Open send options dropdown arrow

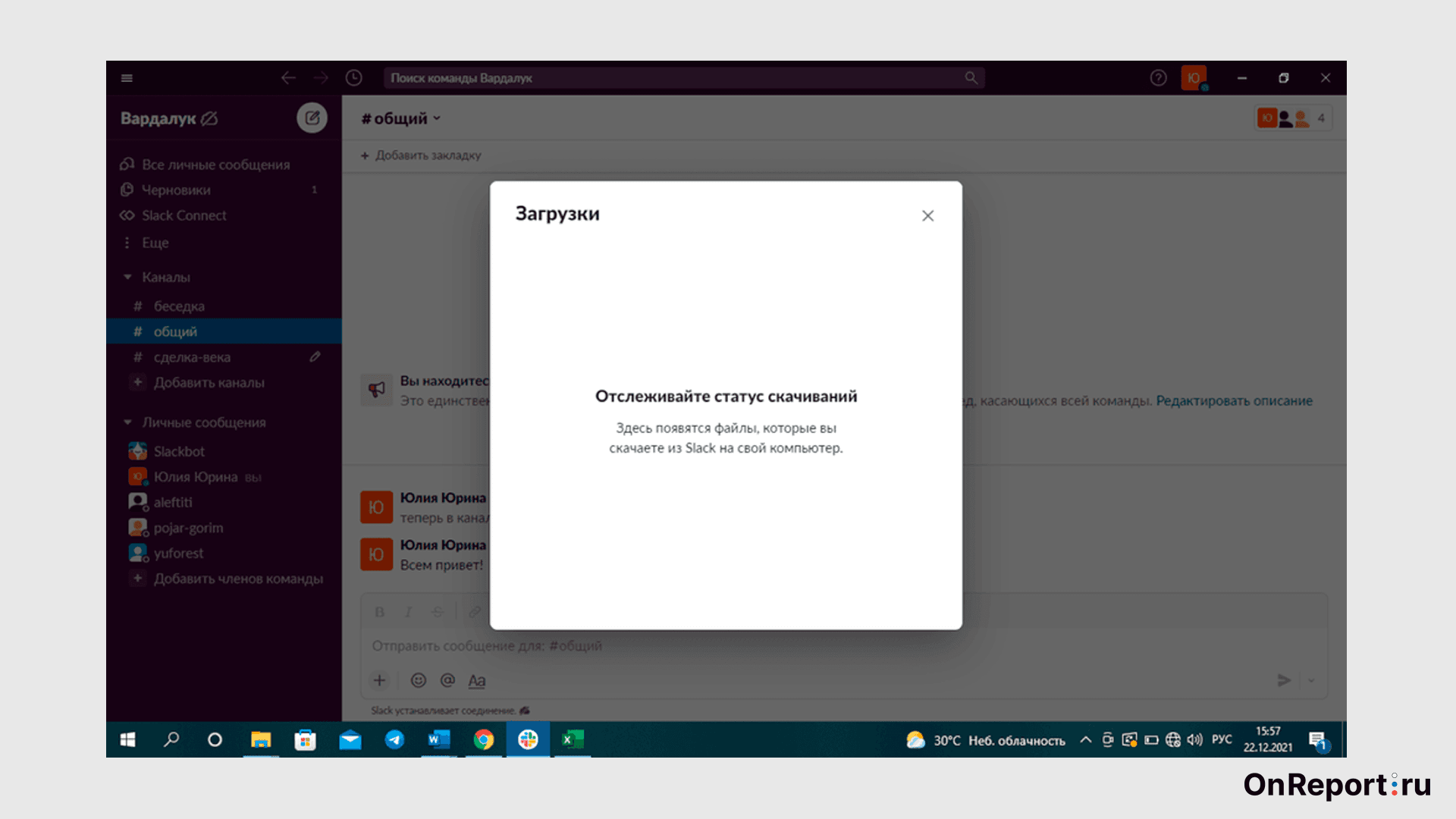[1311, 680]
